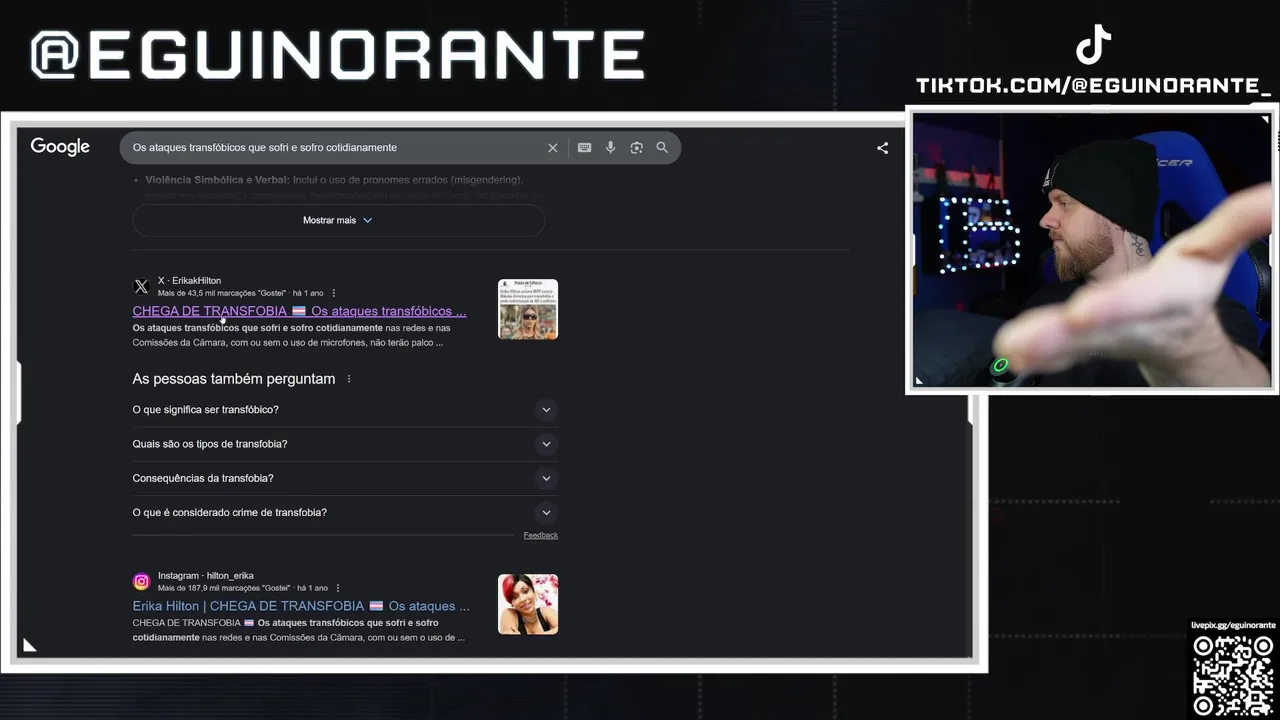Click the share icon at top right
This screenshot has width=1280, height=720.
[882, 148]
